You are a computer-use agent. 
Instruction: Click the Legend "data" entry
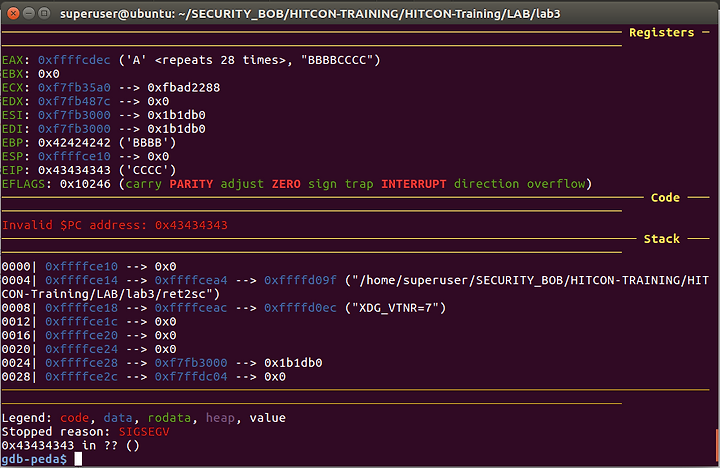point(118,418)
